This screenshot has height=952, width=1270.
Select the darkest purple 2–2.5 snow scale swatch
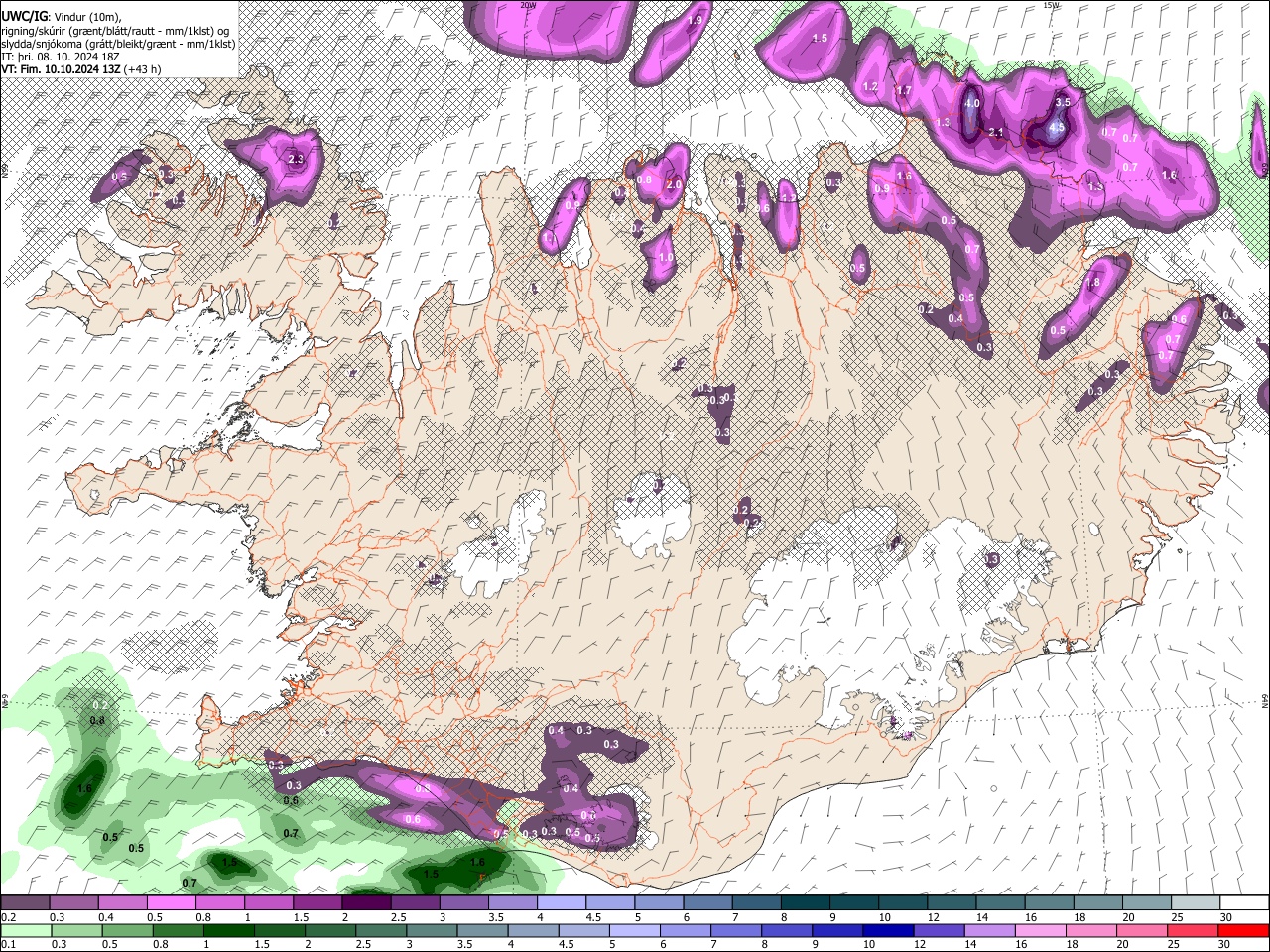coord(366,903)
